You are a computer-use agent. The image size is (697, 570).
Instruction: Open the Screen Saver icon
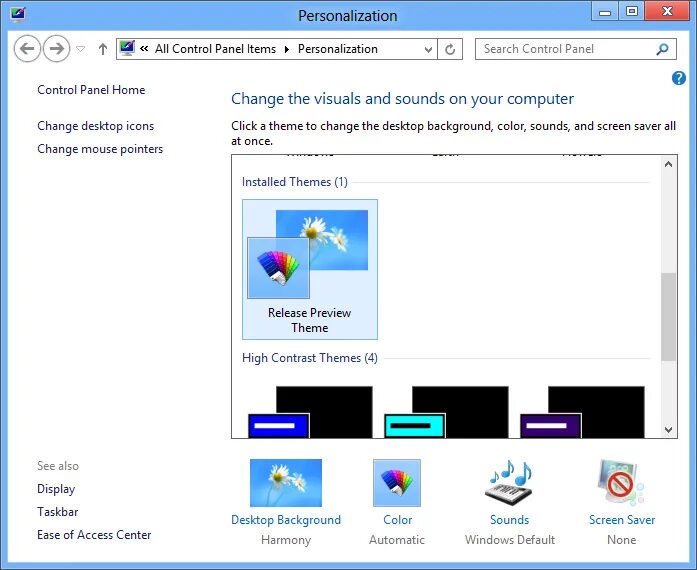click(x=621, y=483)
